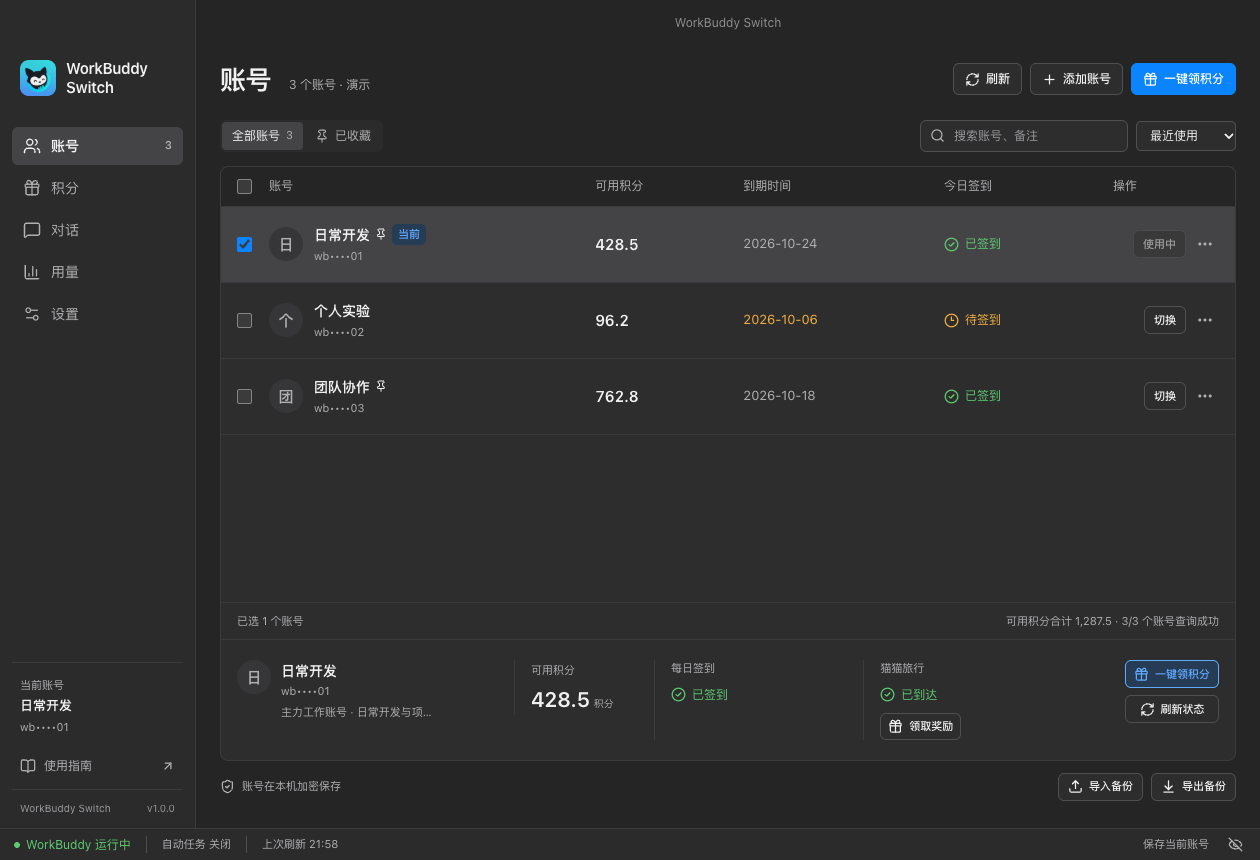Viewport: 1260px width, 860px height.
Task: Switch to the 已收藏 tab
Action: [x=343, y=136]
